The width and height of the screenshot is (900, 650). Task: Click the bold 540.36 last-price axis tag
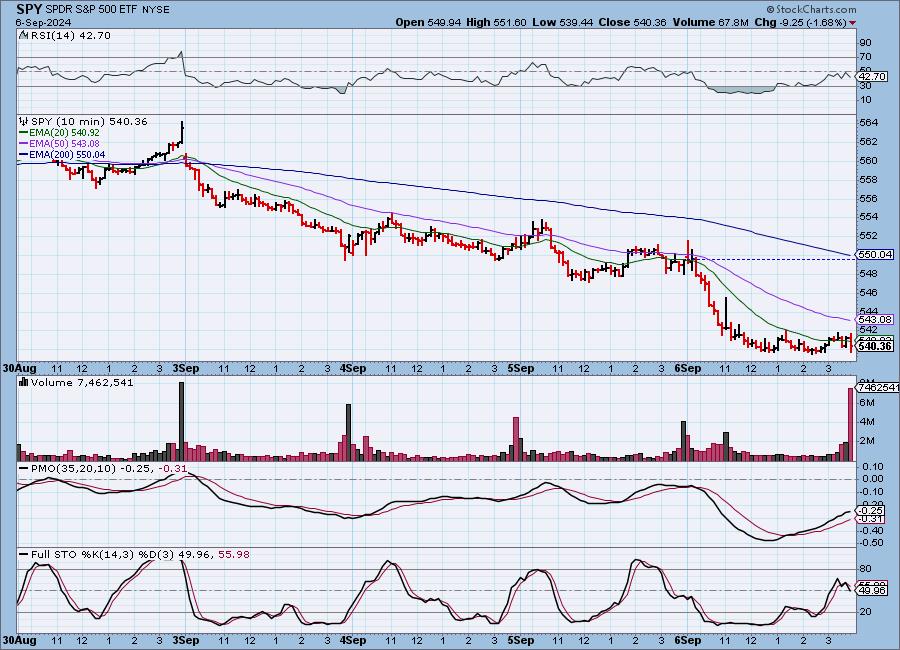pos(875,346)
